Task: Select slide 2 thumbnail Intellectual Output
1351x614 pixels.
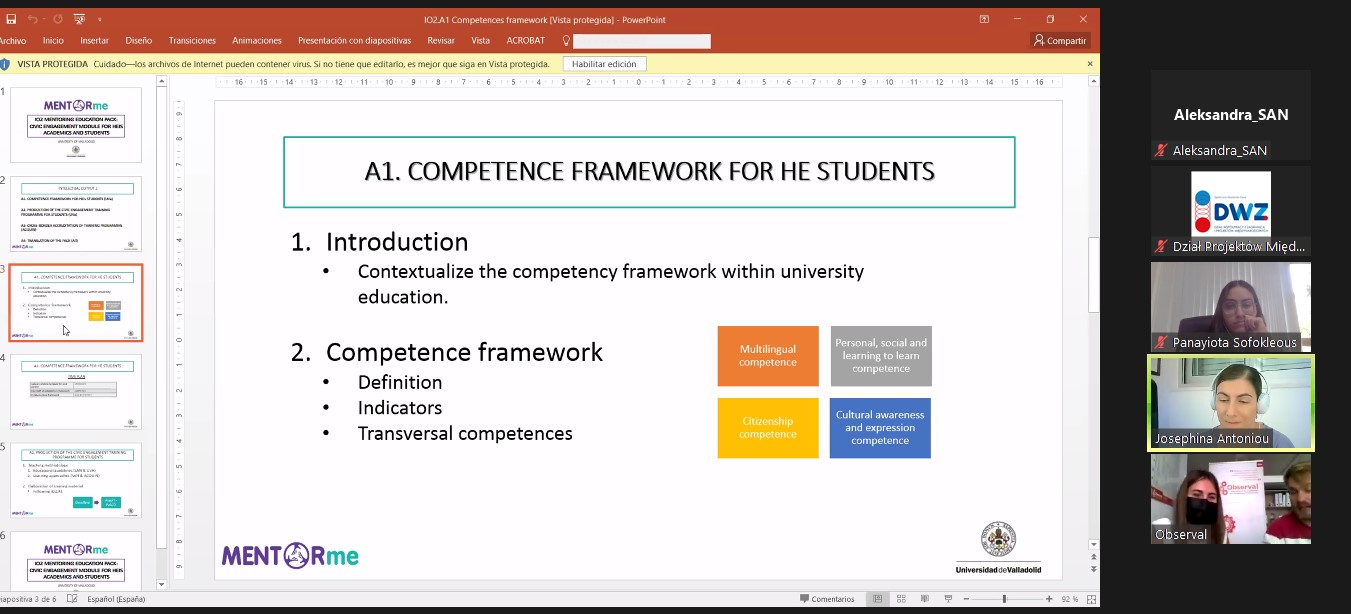Action: pyautogui.click(x=76, y=214)
